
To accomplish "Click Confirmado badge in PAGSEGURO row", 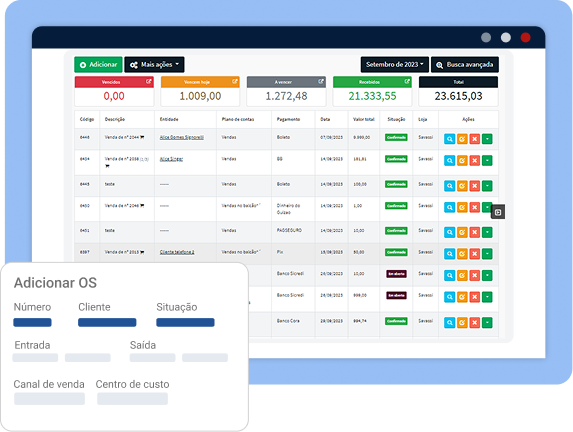I will click(396, 231).
